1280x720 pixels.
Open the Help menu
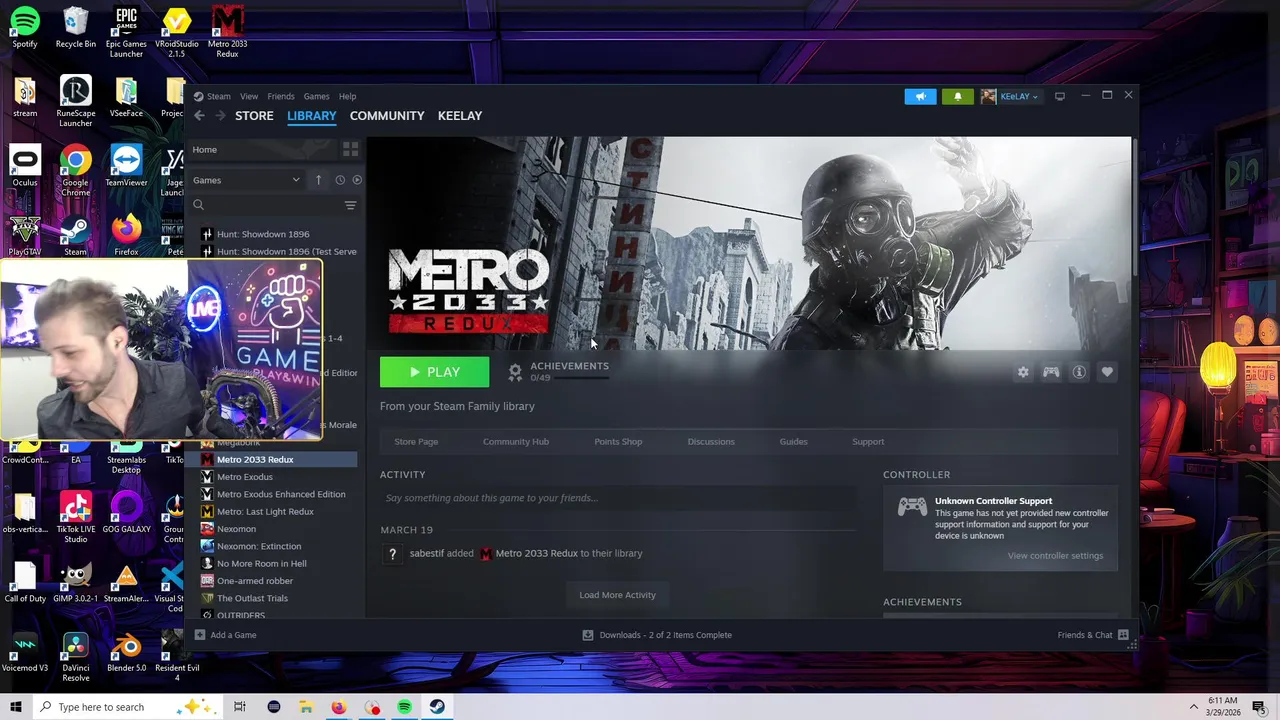347,96
